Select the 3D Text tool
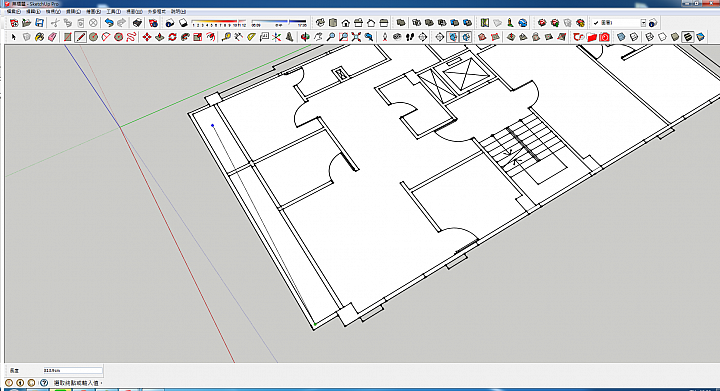 [x=289, y=37]
